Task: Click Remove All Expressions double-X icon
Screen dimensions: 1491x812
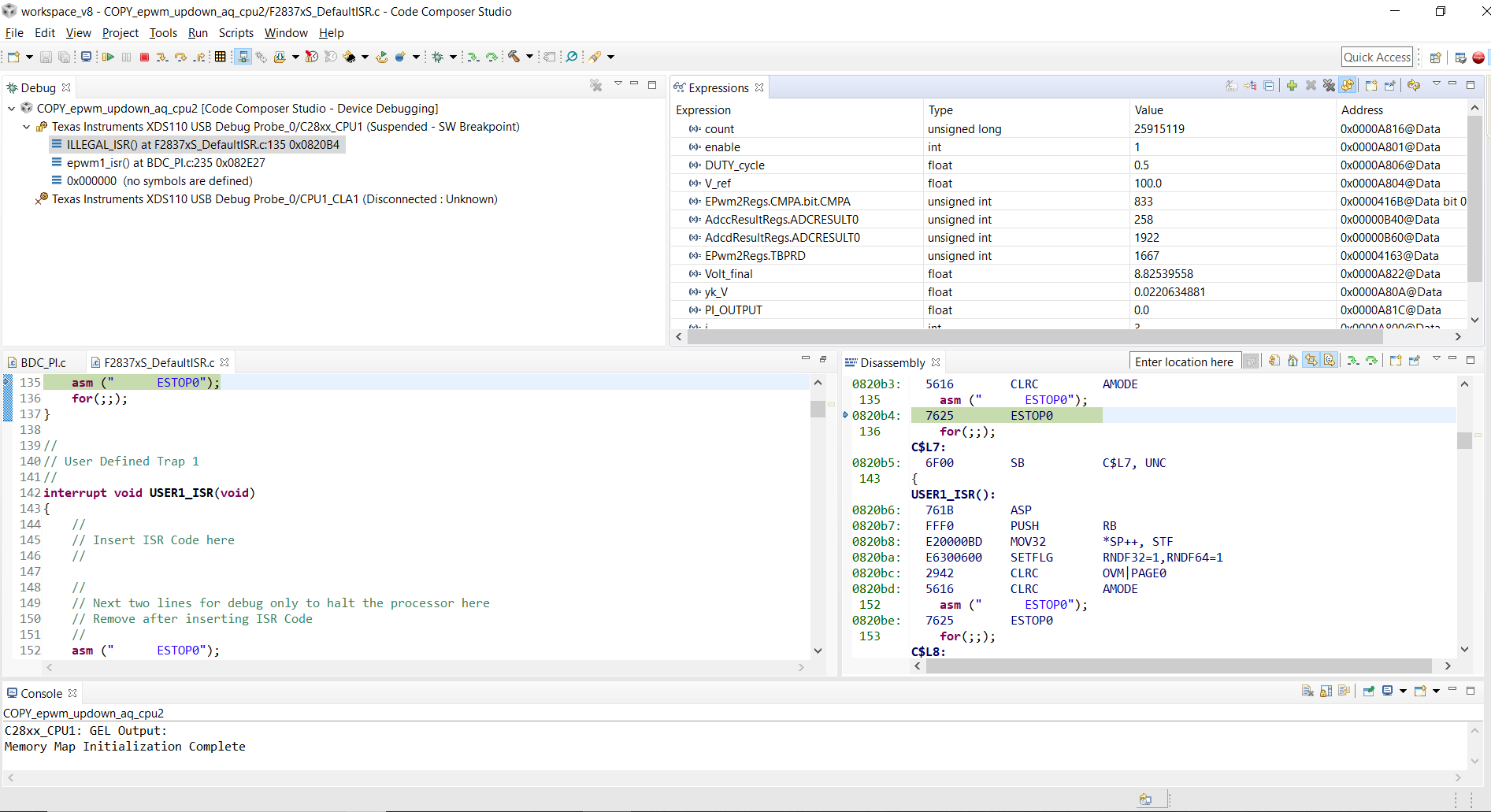Action: (1329, 85)
